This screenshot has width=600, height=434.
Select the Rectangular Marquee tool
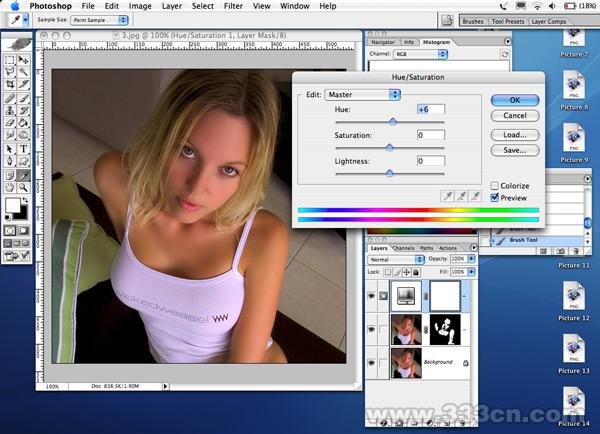10,60
